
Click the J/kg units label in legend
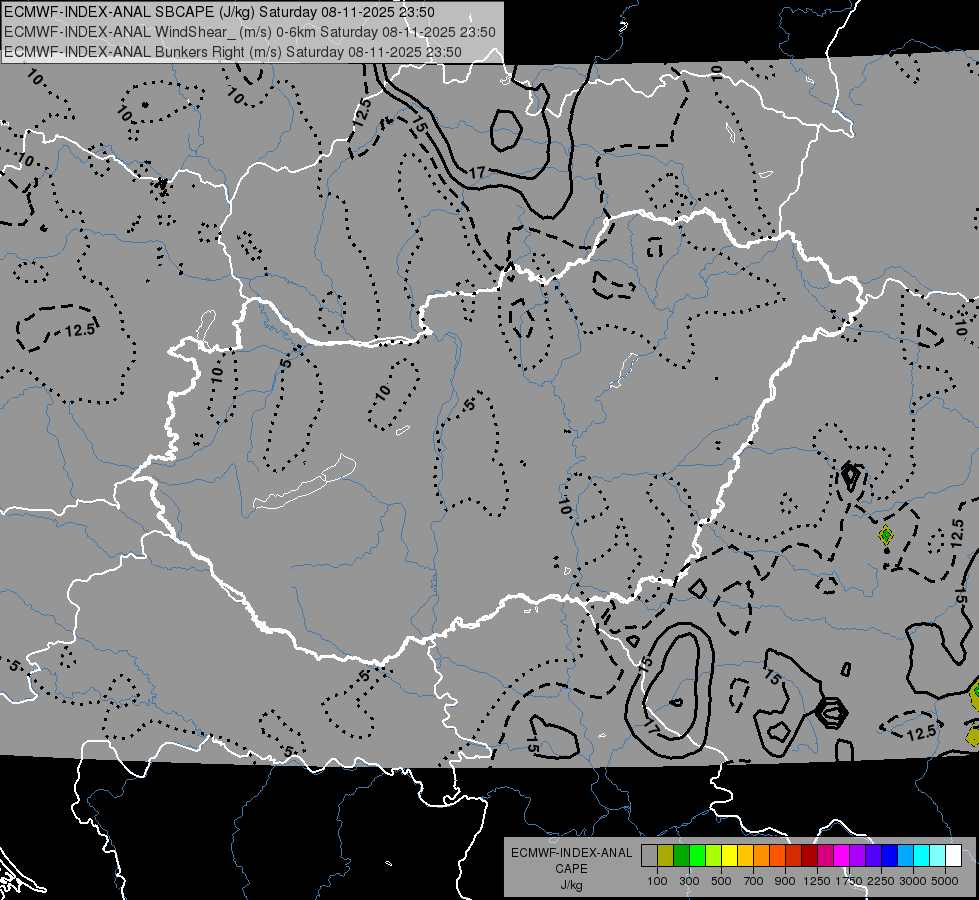coord(571,885)
